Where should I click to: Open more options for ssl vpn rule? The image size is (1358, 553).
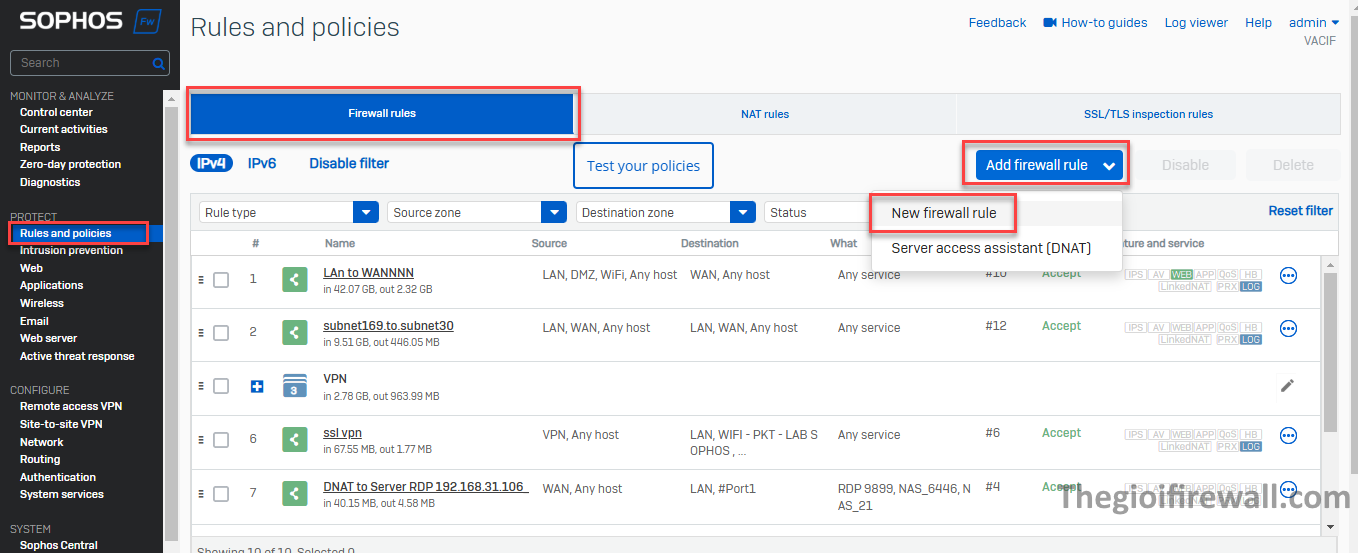pos(1288,435)
